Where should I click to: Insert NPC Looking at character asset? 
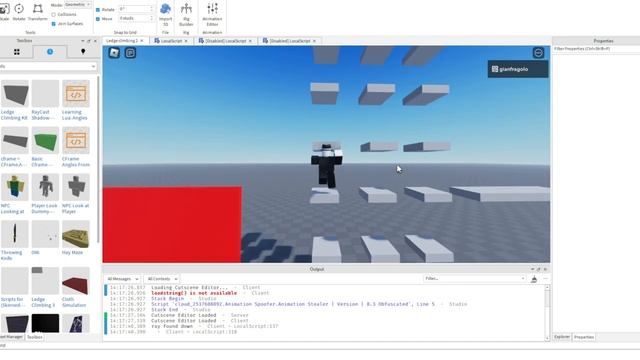pos(14,194)
